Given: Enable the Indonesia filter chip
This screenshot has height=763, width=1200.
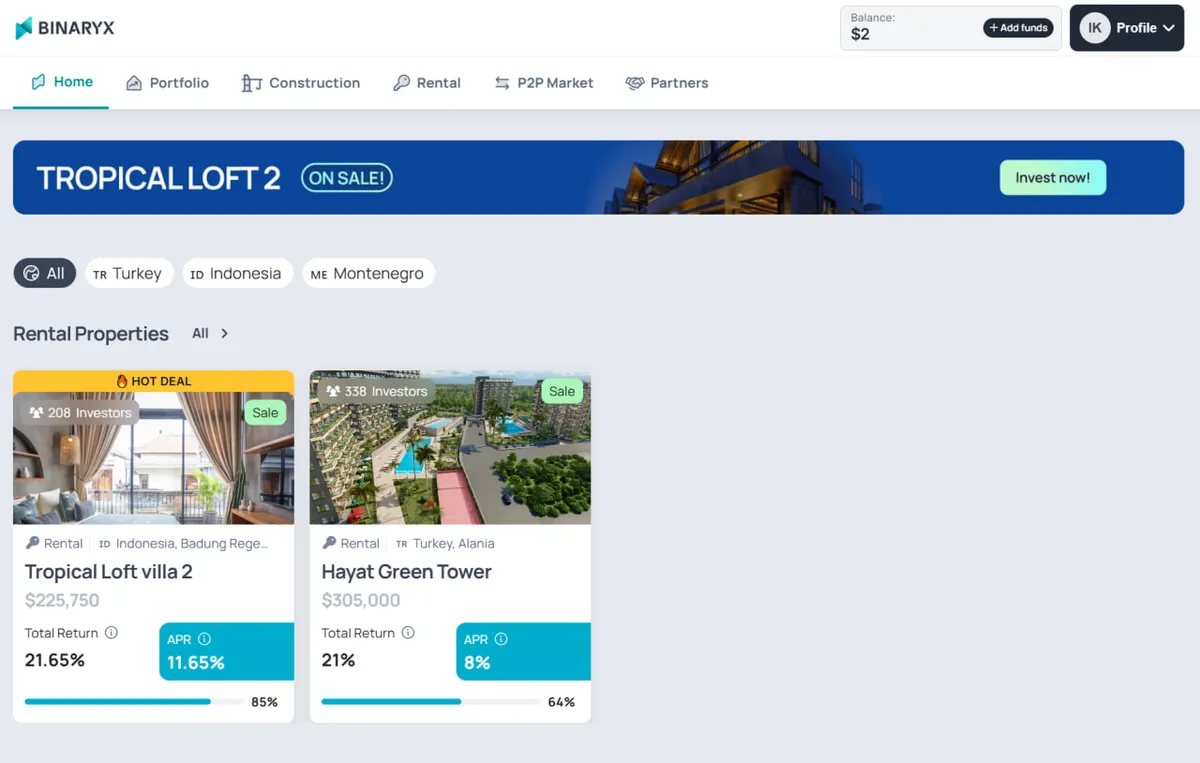Looking at the screenshot, I should pos(237,272).
